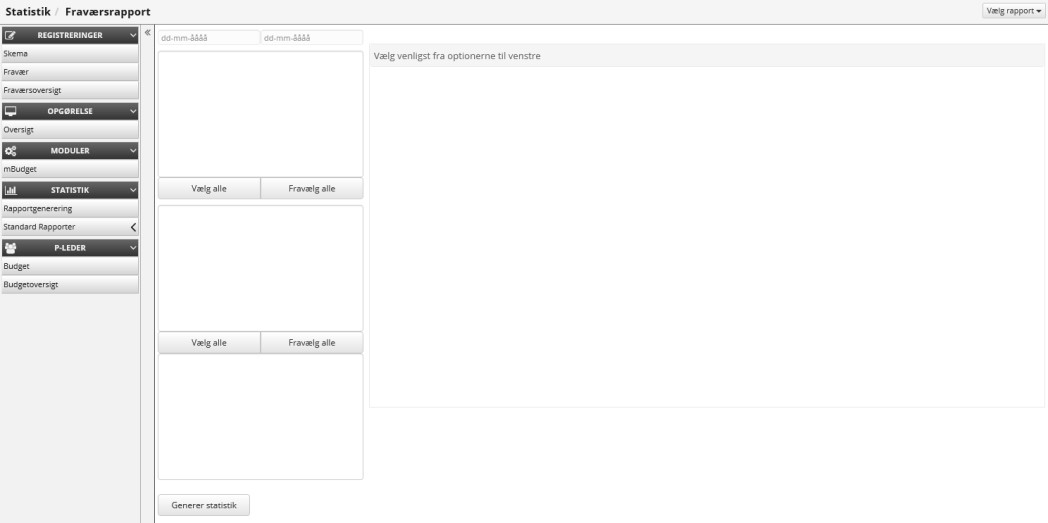Click the second date input field
Screen dimensions: 1048x523
click(311, 38)
